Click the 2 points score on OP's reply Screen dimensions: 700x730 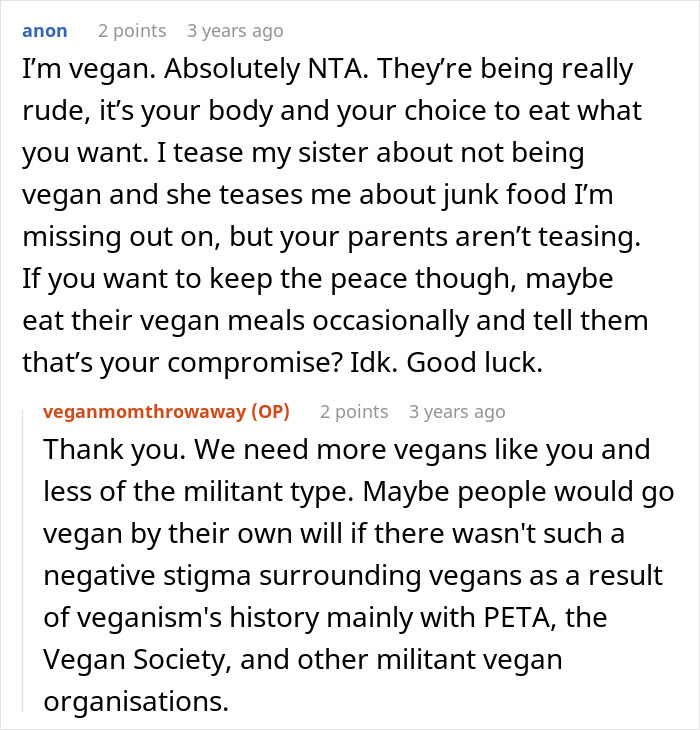tap(354, 412)
